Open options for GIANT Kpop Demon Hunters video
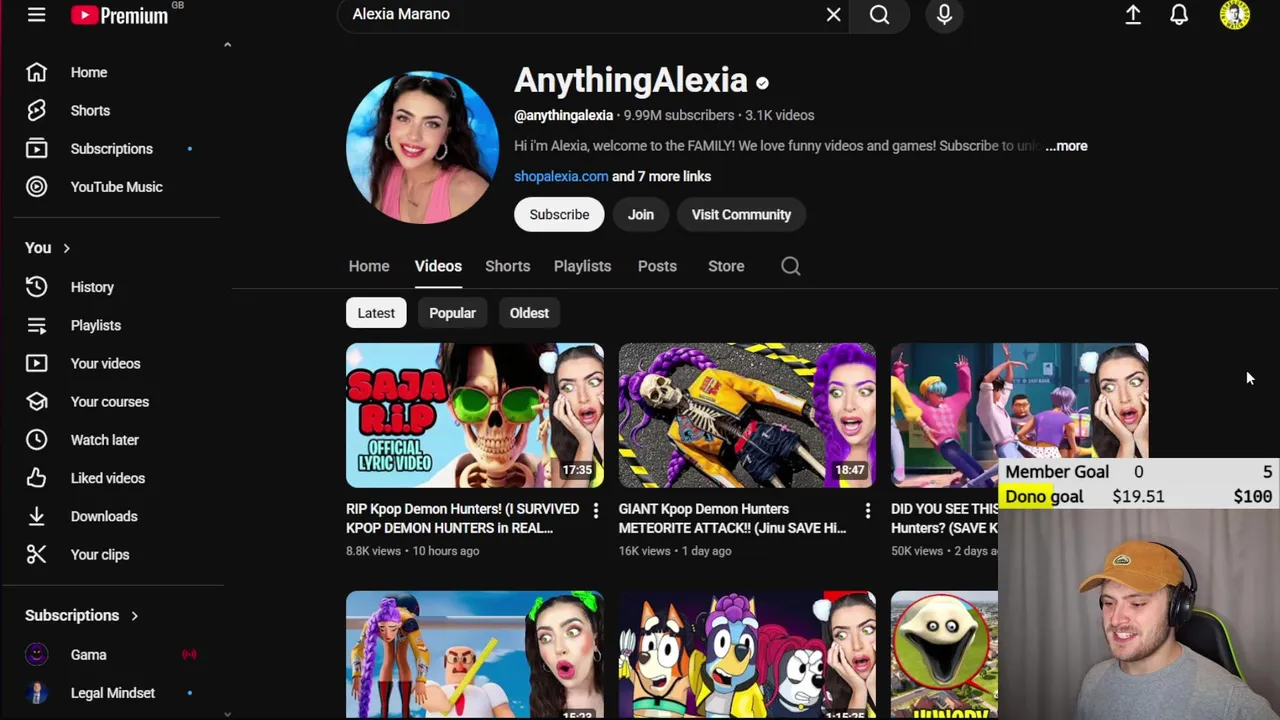The image size is (1280, 720). point(867,511)
